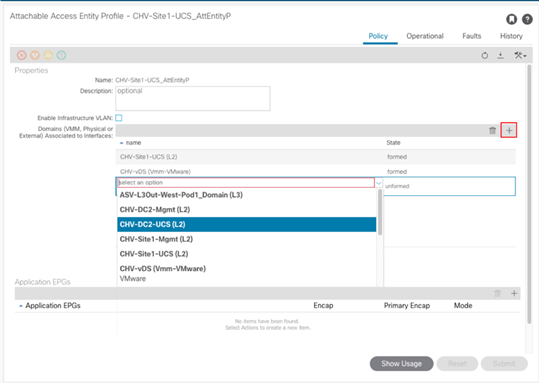Collapse the domain dropdown with its arrow
This screenshot has height=383, width=539.
pyautogui.click(x=378, y=183)
